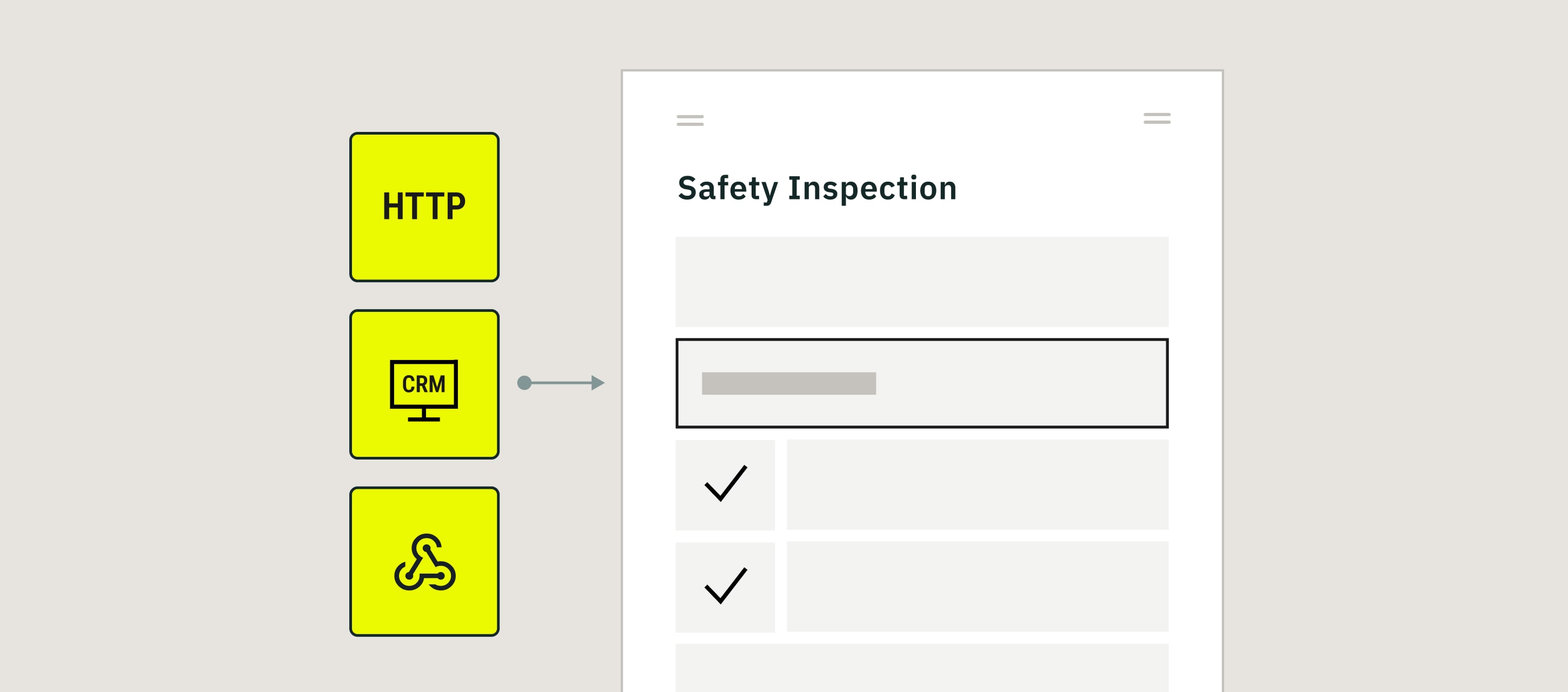The width and height of the screenshot is (1568, 692).
Task: Click the connector line between dot and arrowhead
Action: pyautogui.click(x=561, y=383)
